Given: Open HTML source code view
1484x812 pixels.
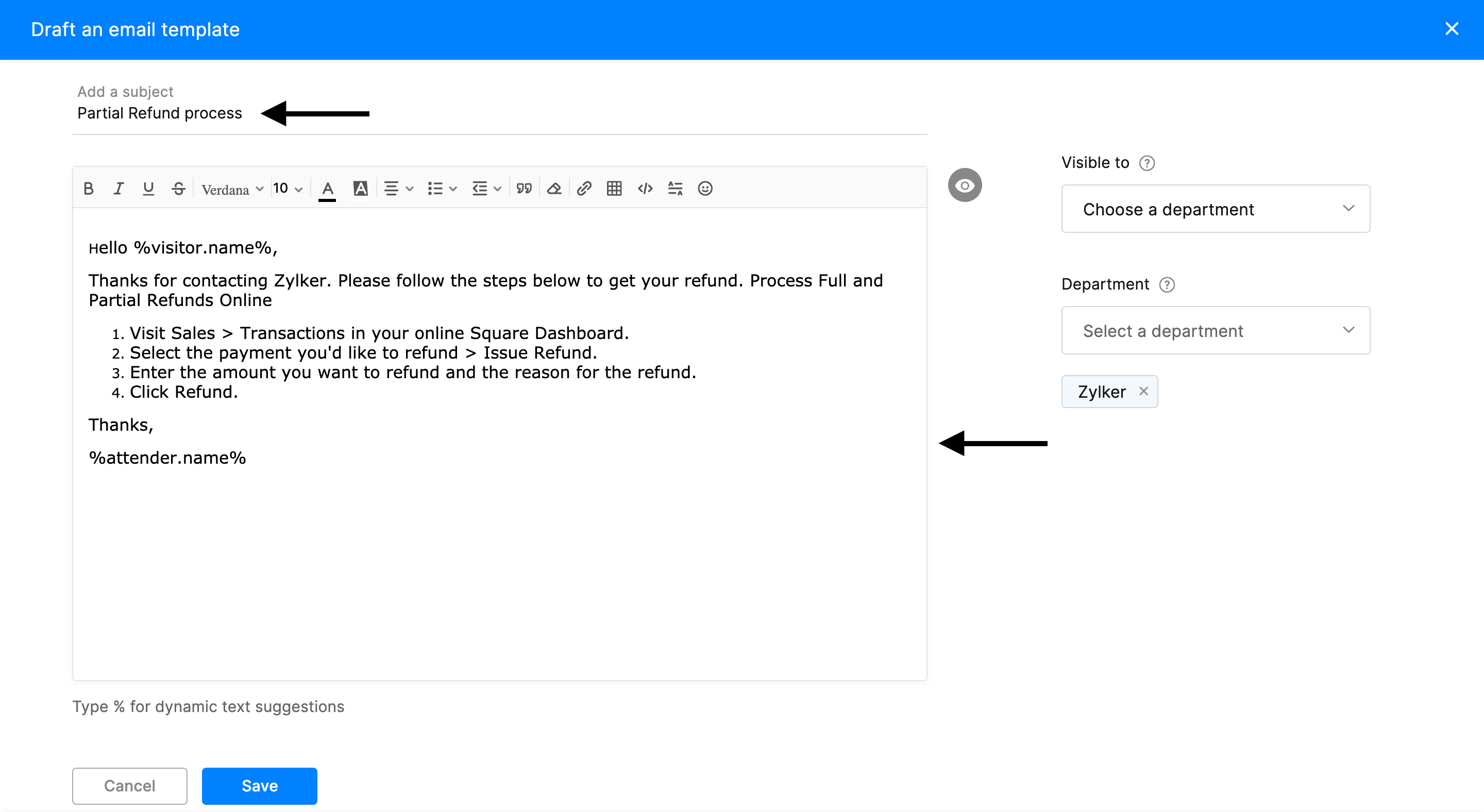Looking at the screenshot, I should [645, 188].
